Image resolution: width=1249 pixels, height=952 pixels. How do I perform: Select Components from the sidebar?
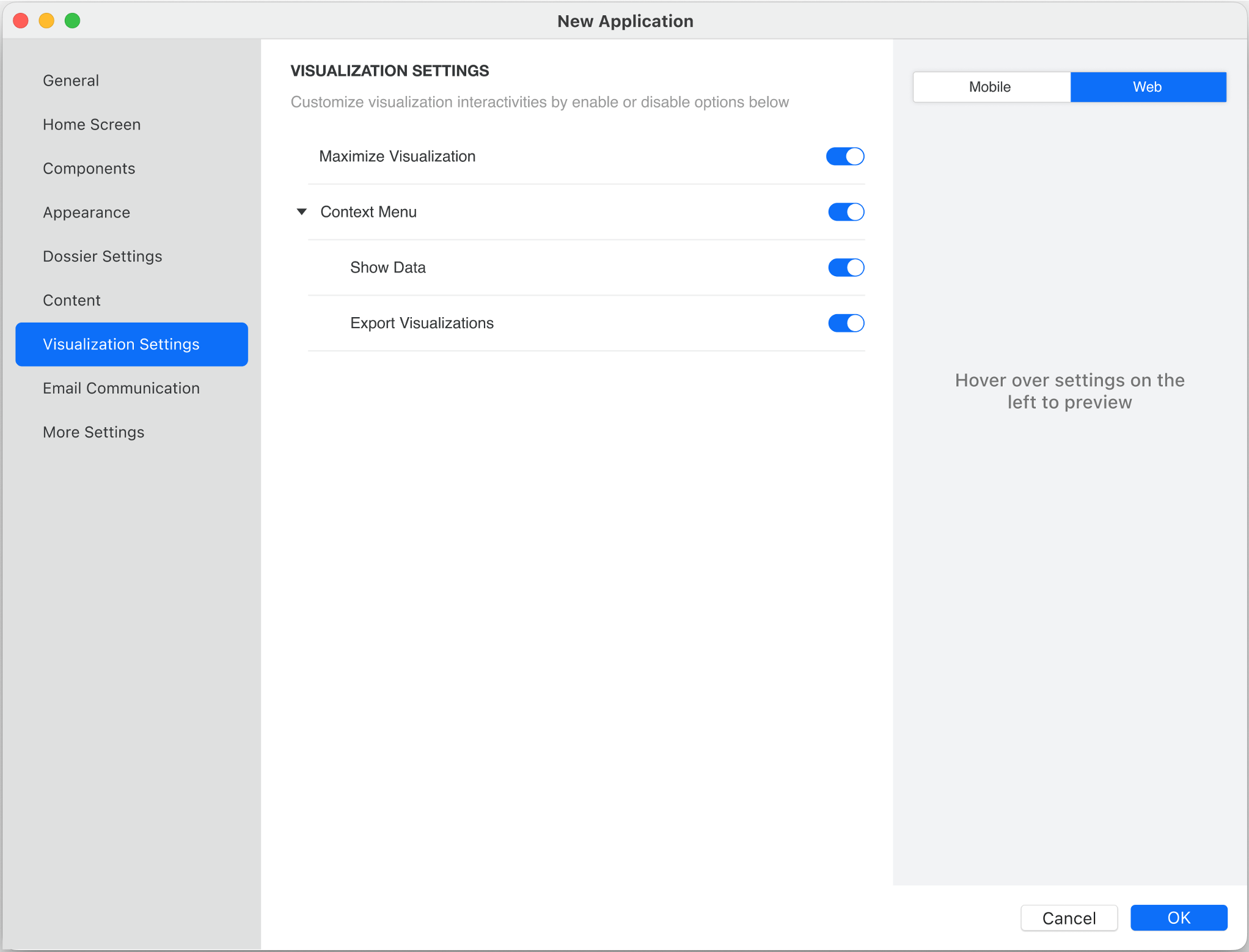coord(89,168)
